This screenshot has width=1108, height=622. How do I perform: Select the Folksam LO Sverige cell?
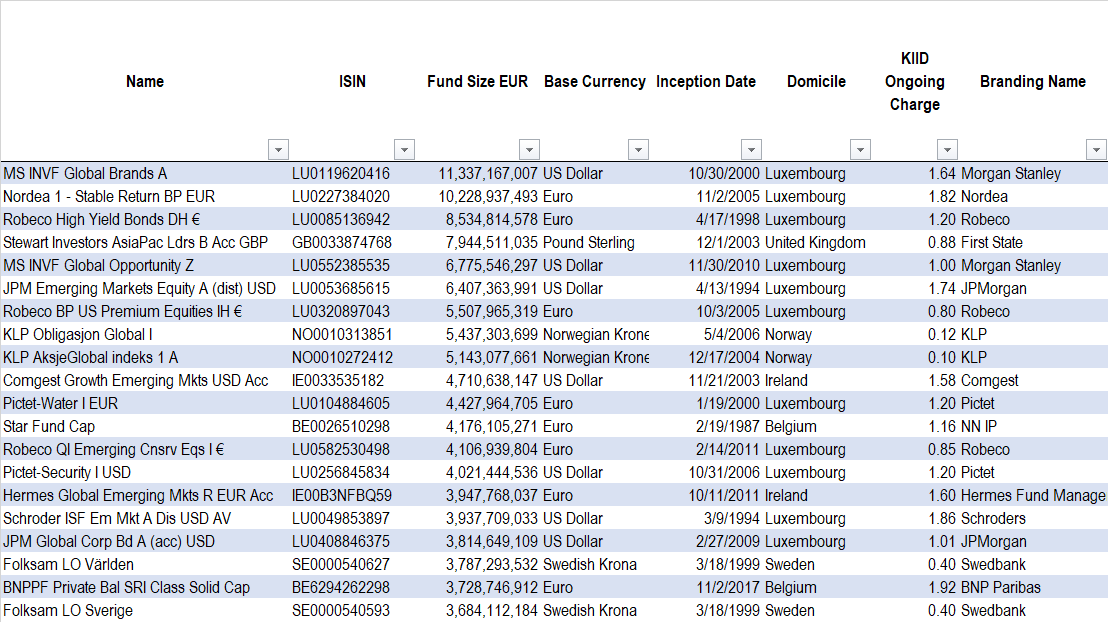pyautogui.click(x=68, y=611)
